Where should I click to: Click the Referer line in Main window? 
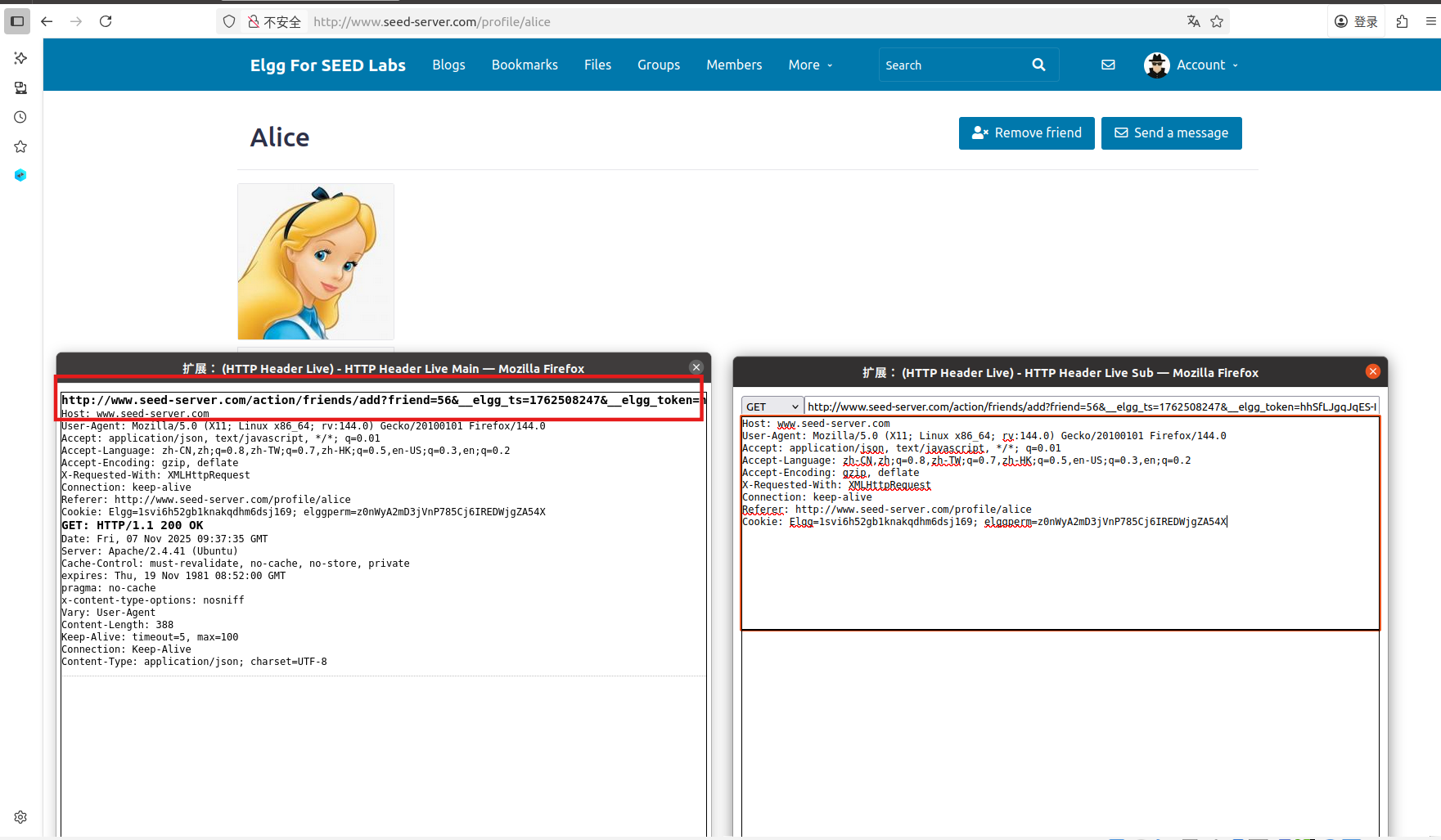[x=206, y=500]
